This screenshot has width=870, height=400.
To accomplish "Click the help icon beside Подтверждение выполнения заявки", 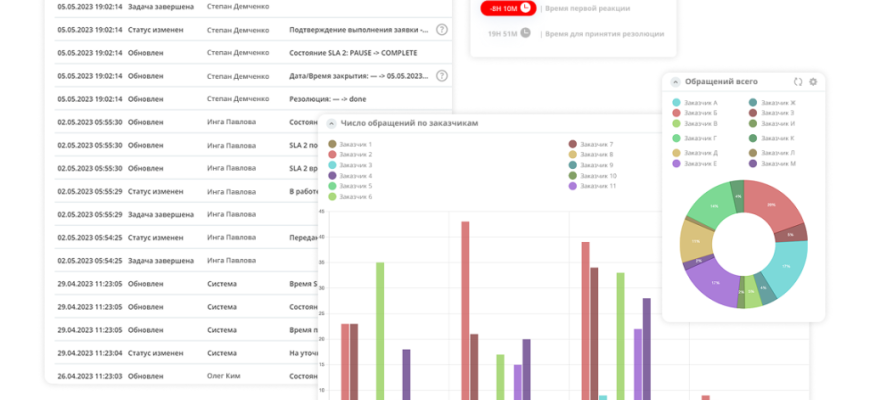I will (442, 30).
